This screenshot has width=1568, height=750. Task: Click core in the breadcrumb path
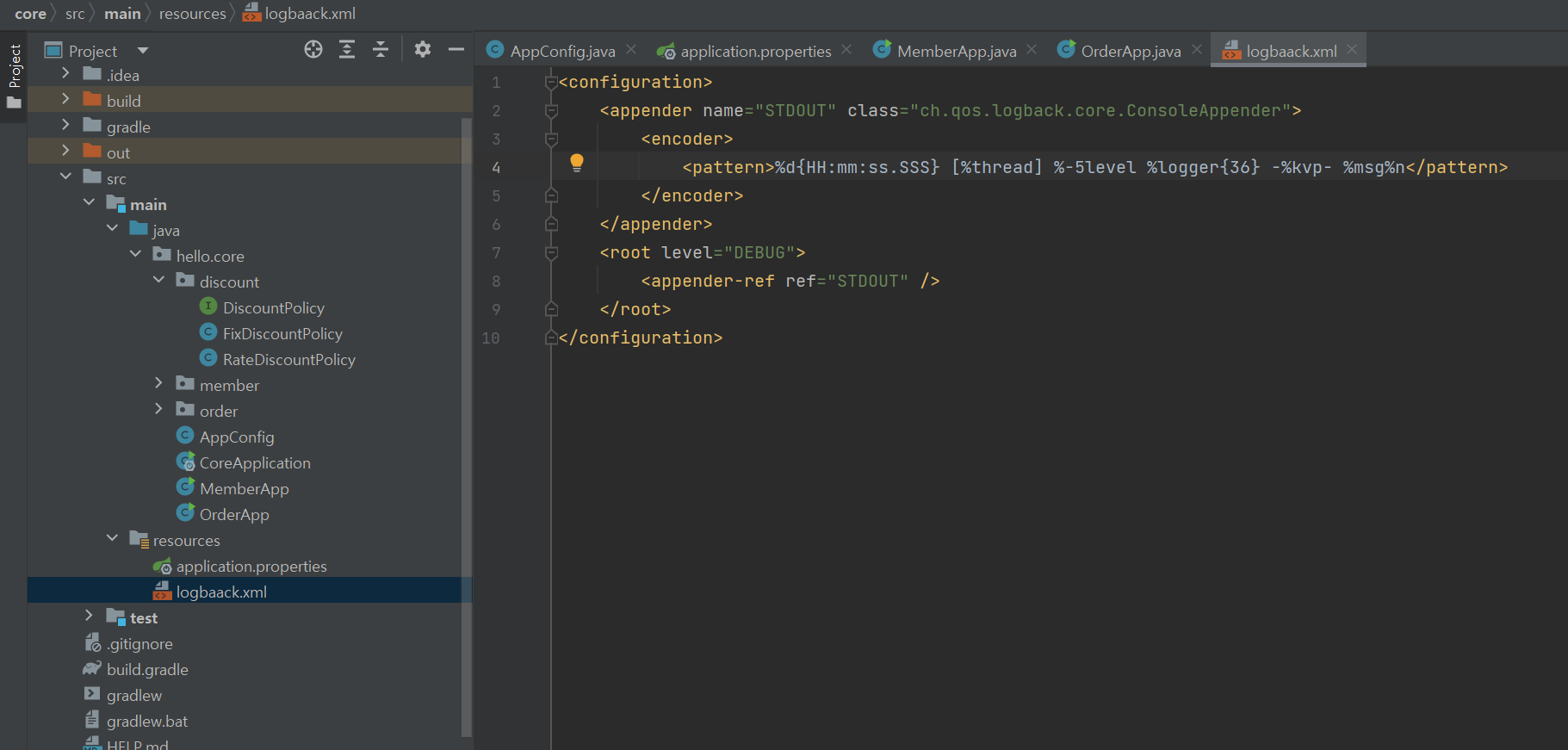pos(30,14)
